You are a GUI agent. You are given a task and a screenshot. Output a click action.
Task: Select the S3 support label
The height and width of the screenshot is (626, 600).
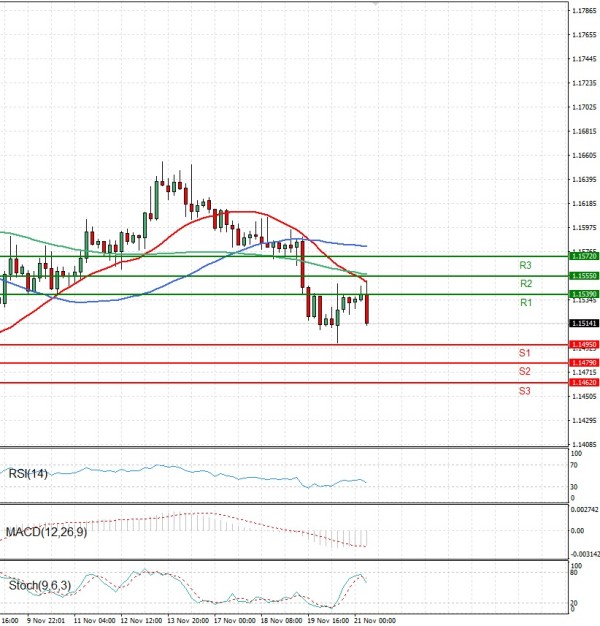tap(524, 391)
